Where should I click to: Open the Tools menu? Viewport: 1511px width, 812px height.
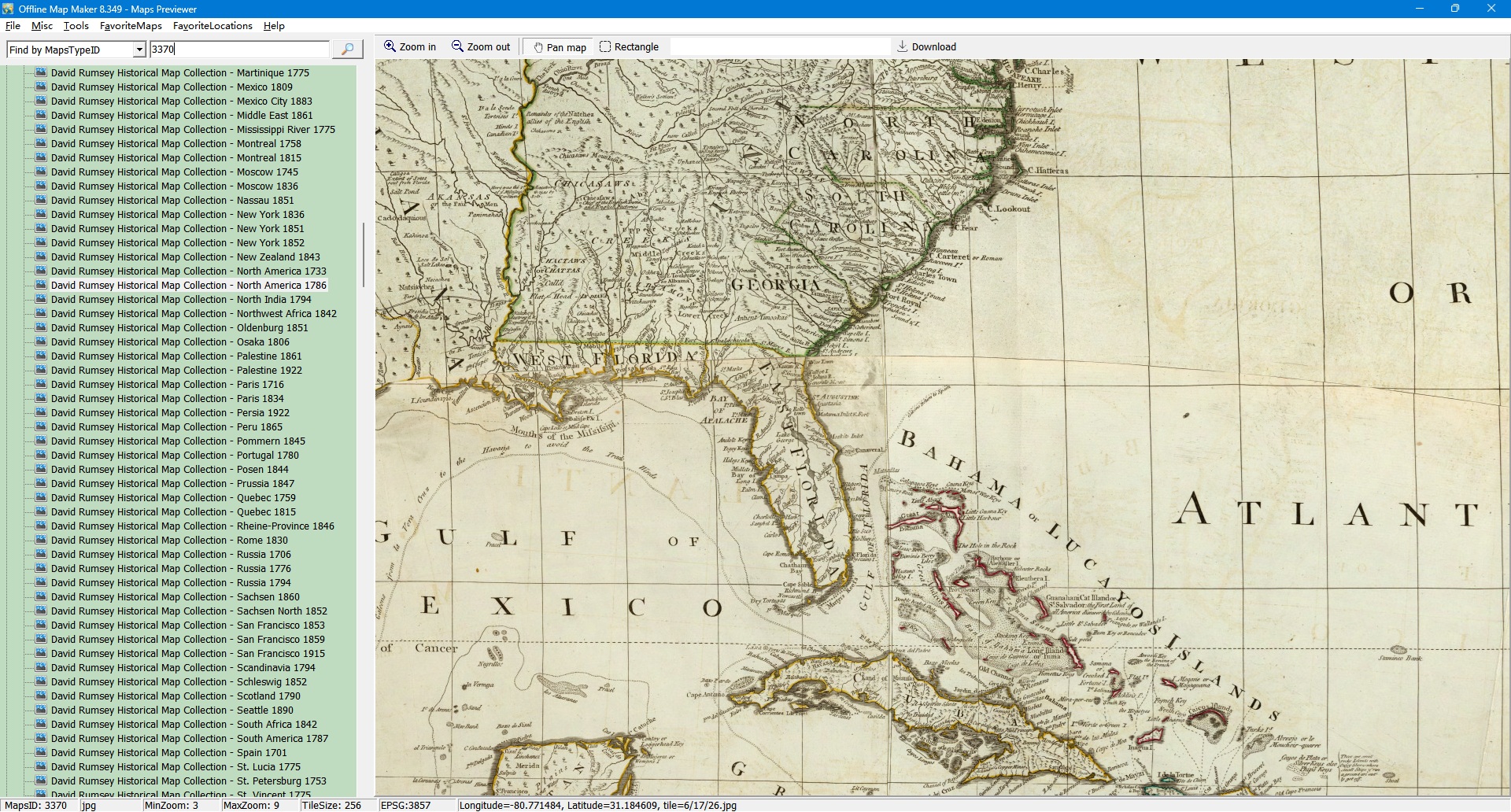(76, 26)
